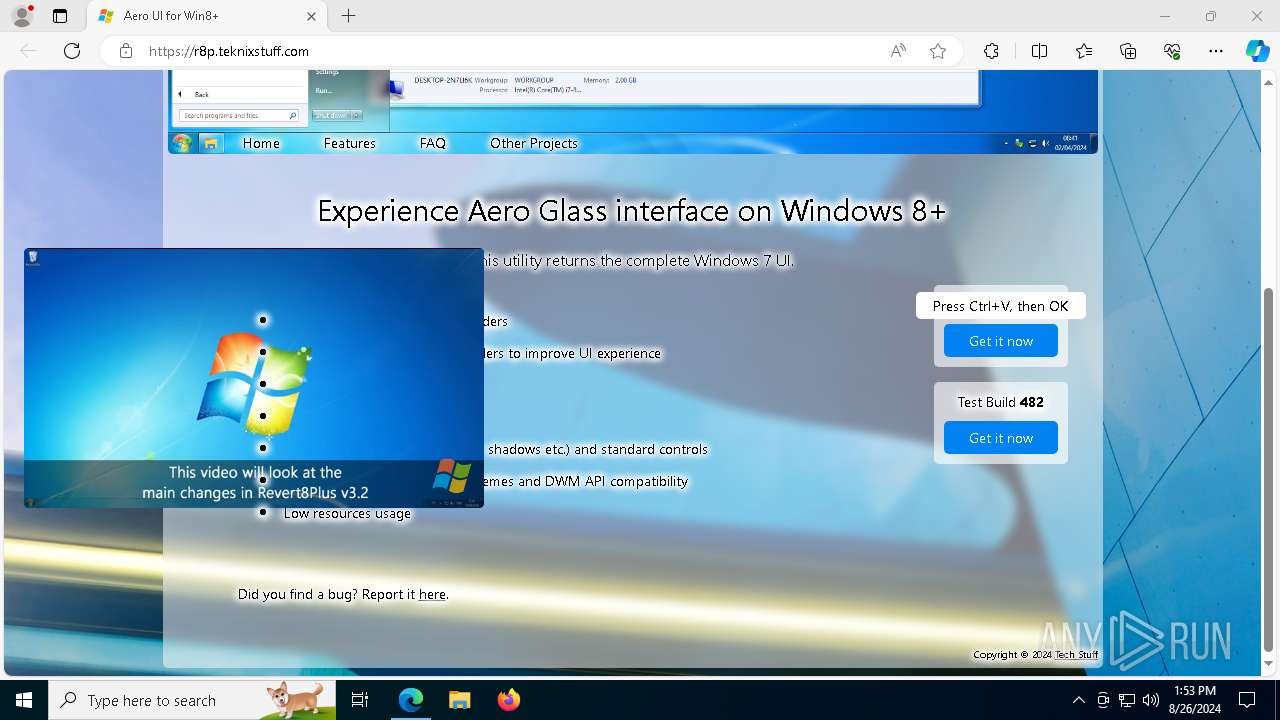Follow the 'here' bug report link

coord(432,594)
